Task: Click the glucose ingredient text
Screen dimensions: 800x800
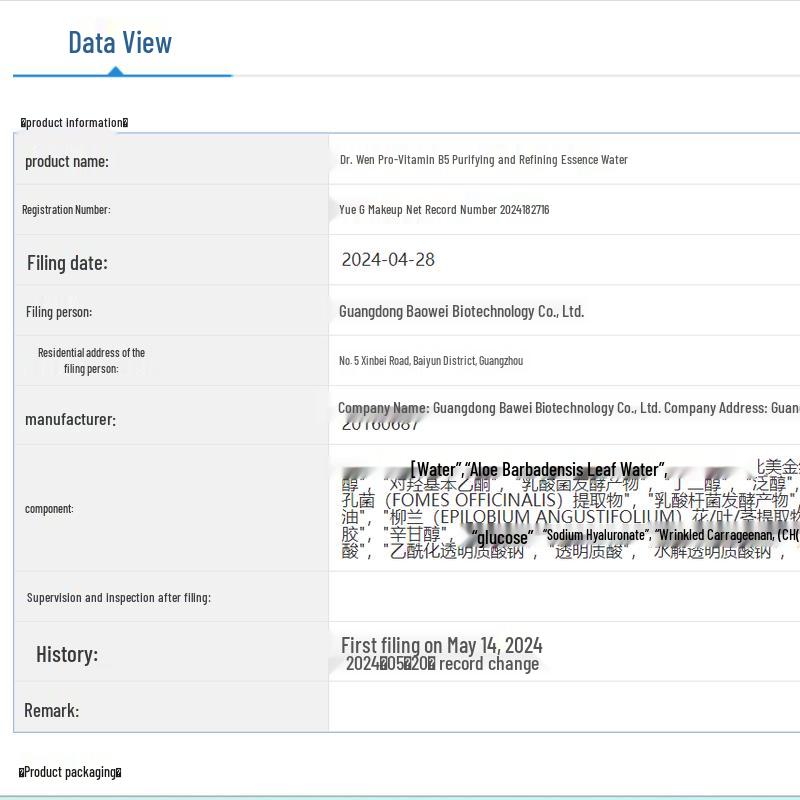Action: point(502,538)
